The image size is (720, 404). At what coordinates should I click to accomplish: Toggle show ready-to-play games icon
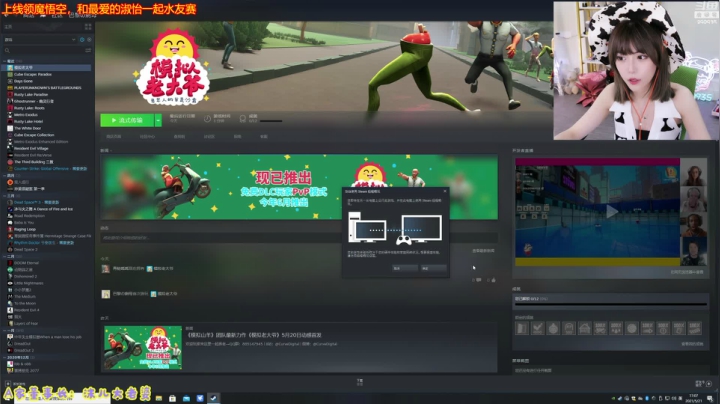pyautogui.click(x=89, y=39)
